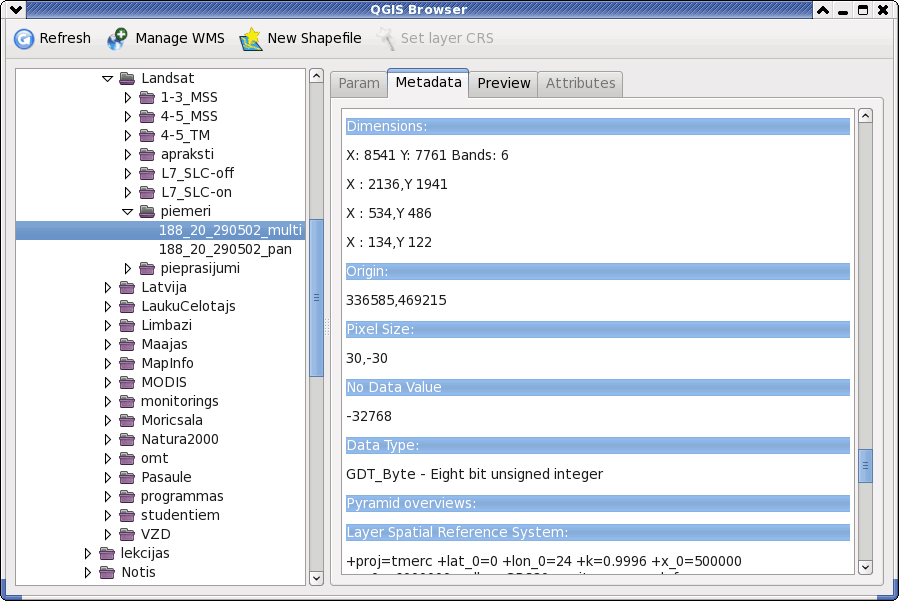
Task: Collapse the Landsat tree node
Action: pos(107,79)
